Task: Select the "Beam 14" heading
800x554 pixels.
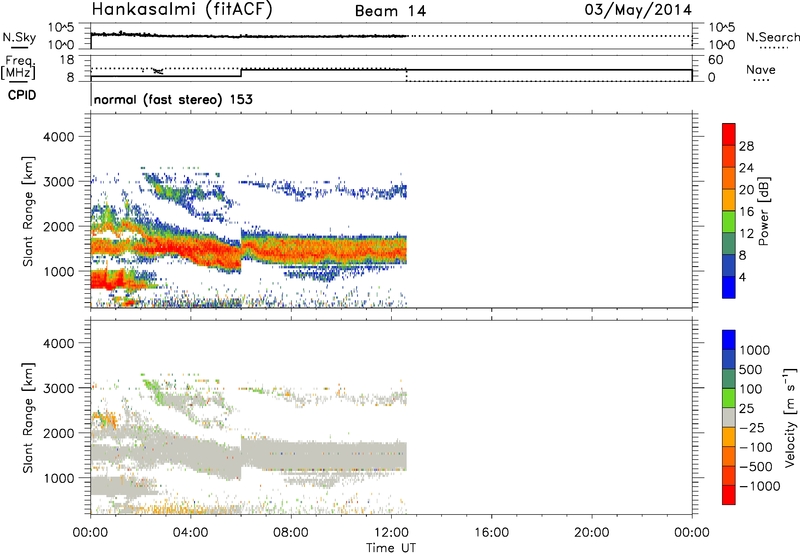Action: pyautogui.click(x=390, y=11)
